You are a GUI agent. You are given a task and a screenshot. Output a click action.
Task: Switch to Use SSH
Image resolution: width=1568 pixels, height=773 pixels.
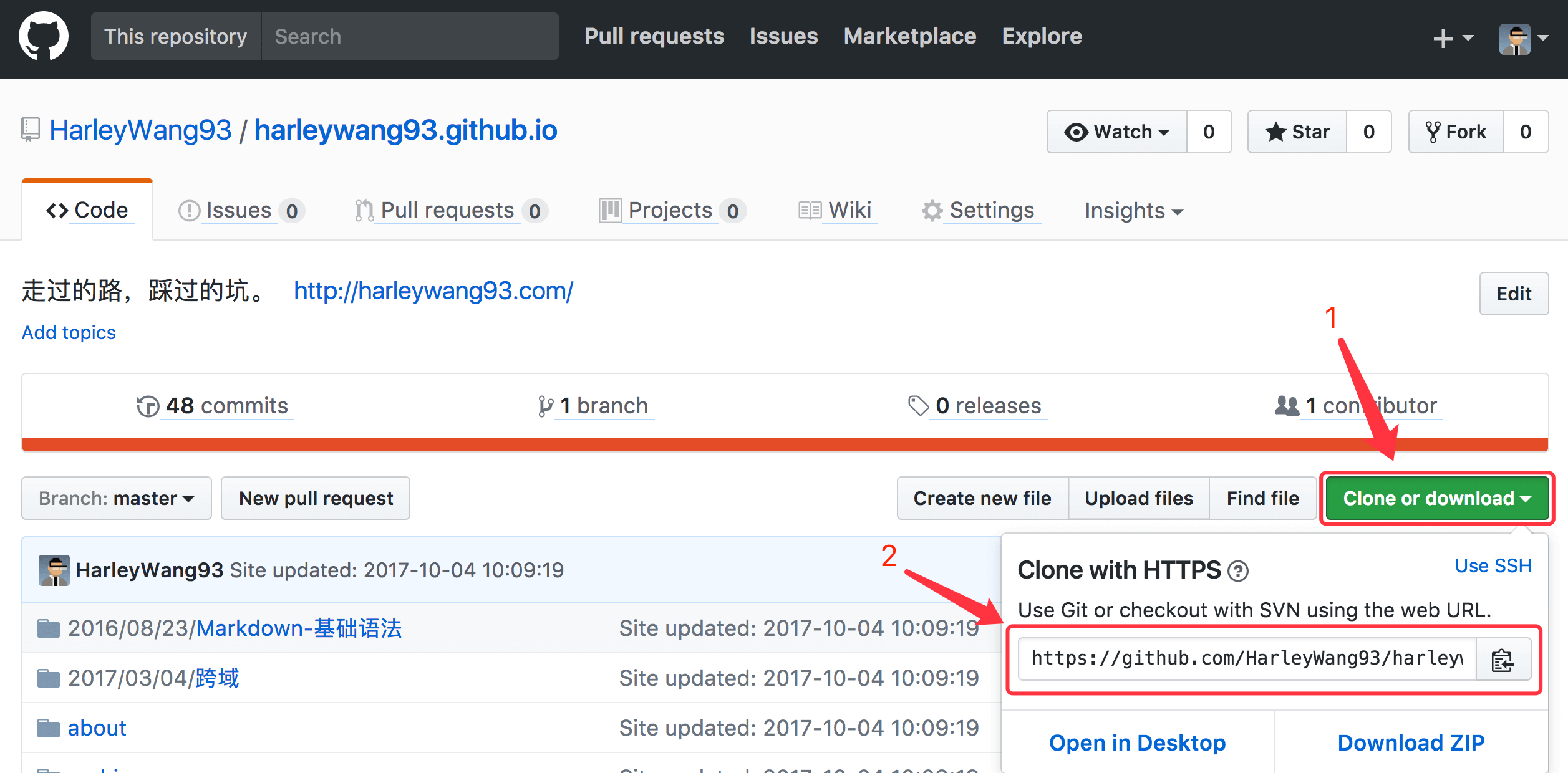pyautogui.click(x=1493, y=565)
